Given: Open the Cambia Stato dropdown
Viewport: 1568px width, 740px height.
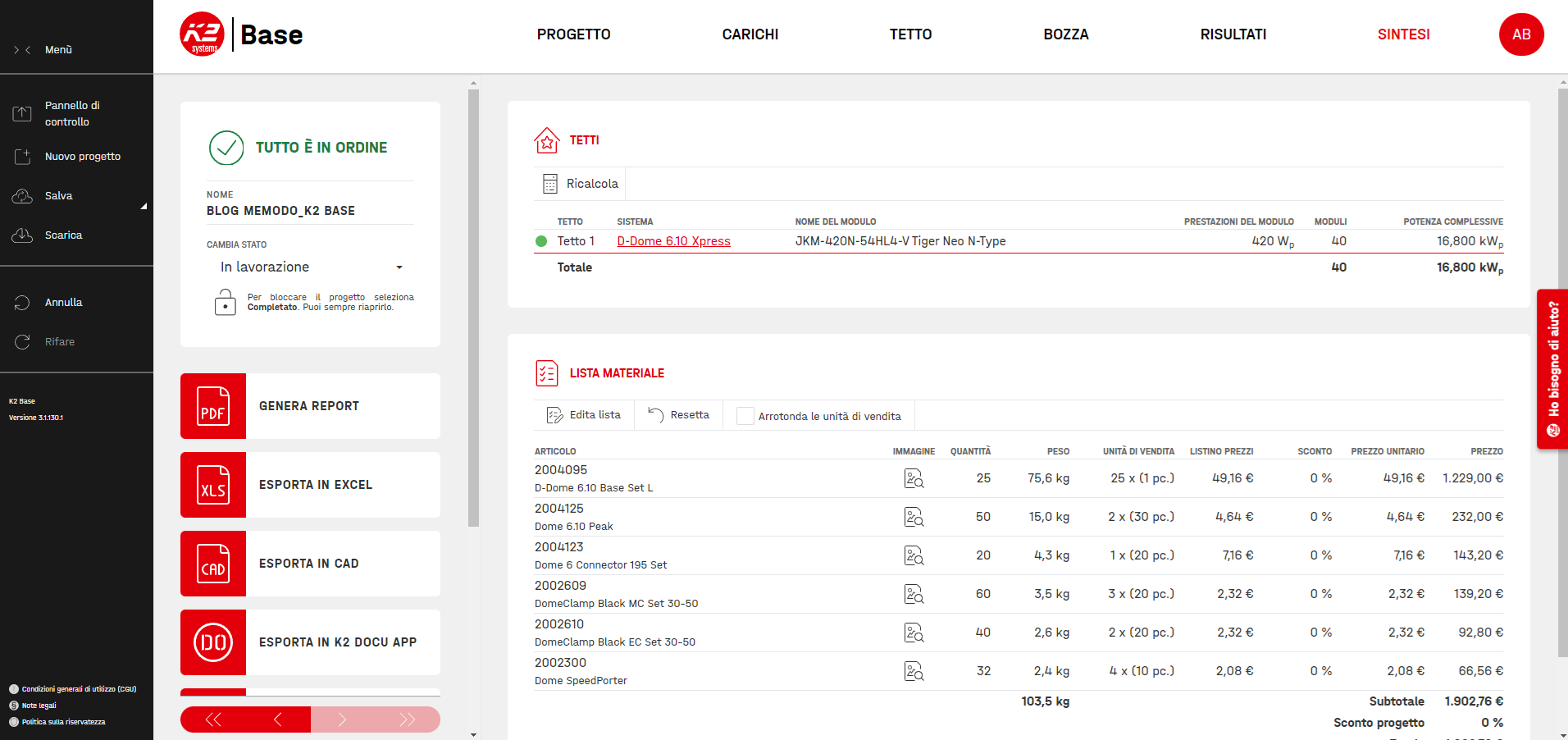Looking at the screenshot, I should (x=311, y=267).
